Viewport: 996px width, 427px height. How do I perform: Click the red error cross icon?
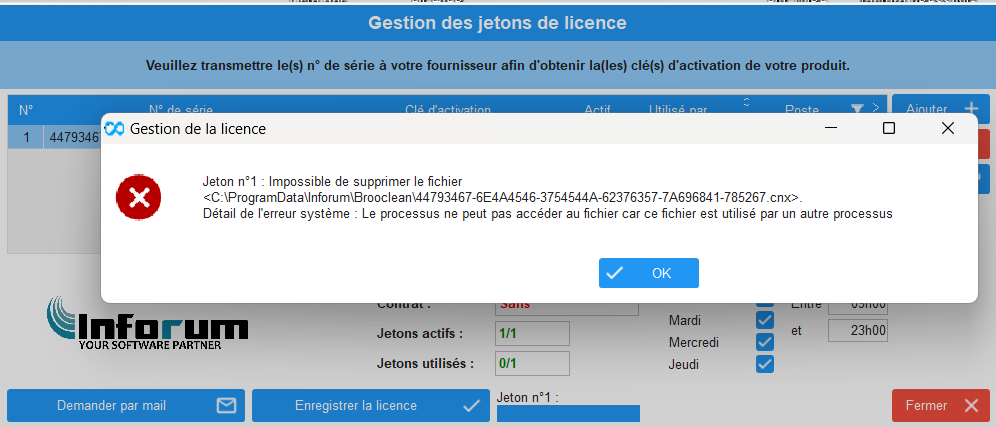[x=138, y=198]
